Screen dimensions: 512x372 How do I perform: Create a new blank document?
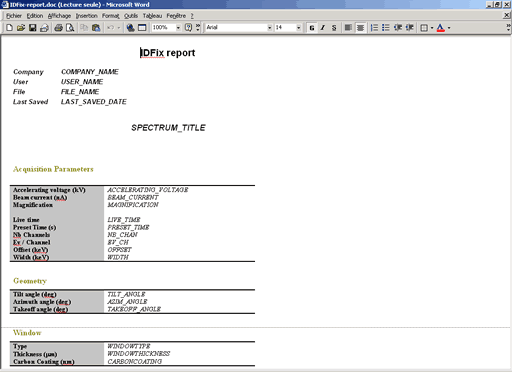tap(9, 28)
